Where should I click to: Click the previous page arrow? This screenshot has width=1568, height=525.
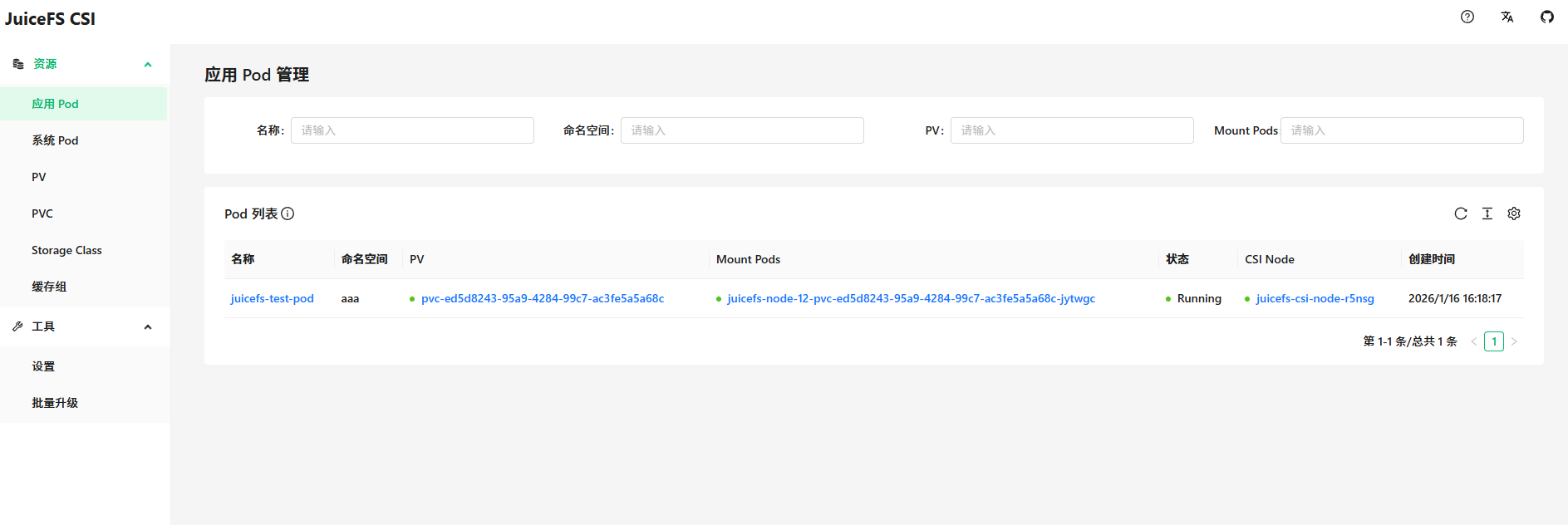[1473, 341]
